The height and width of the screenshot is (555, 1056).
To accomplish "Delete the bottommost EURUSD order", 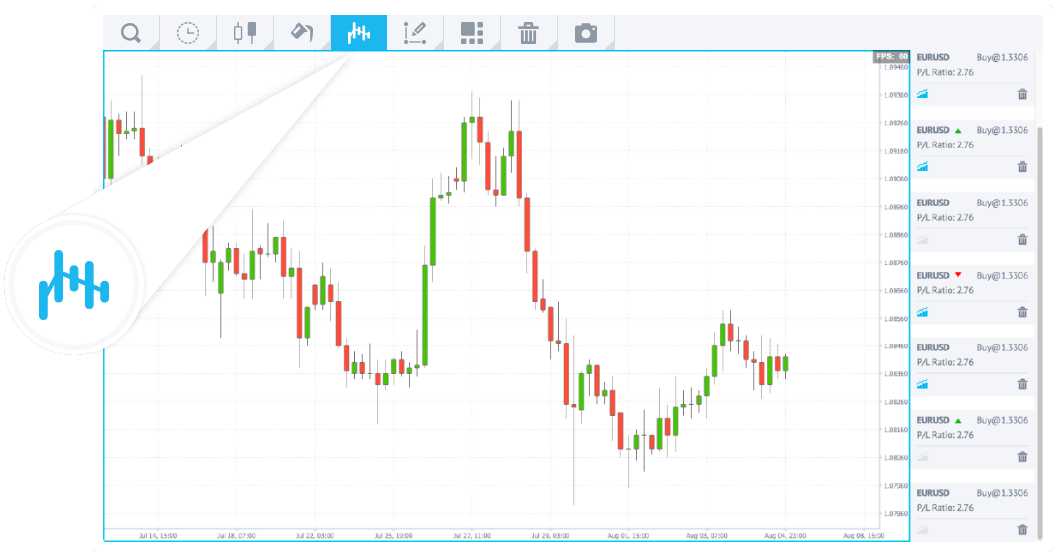I will (x=1022, y=530).
